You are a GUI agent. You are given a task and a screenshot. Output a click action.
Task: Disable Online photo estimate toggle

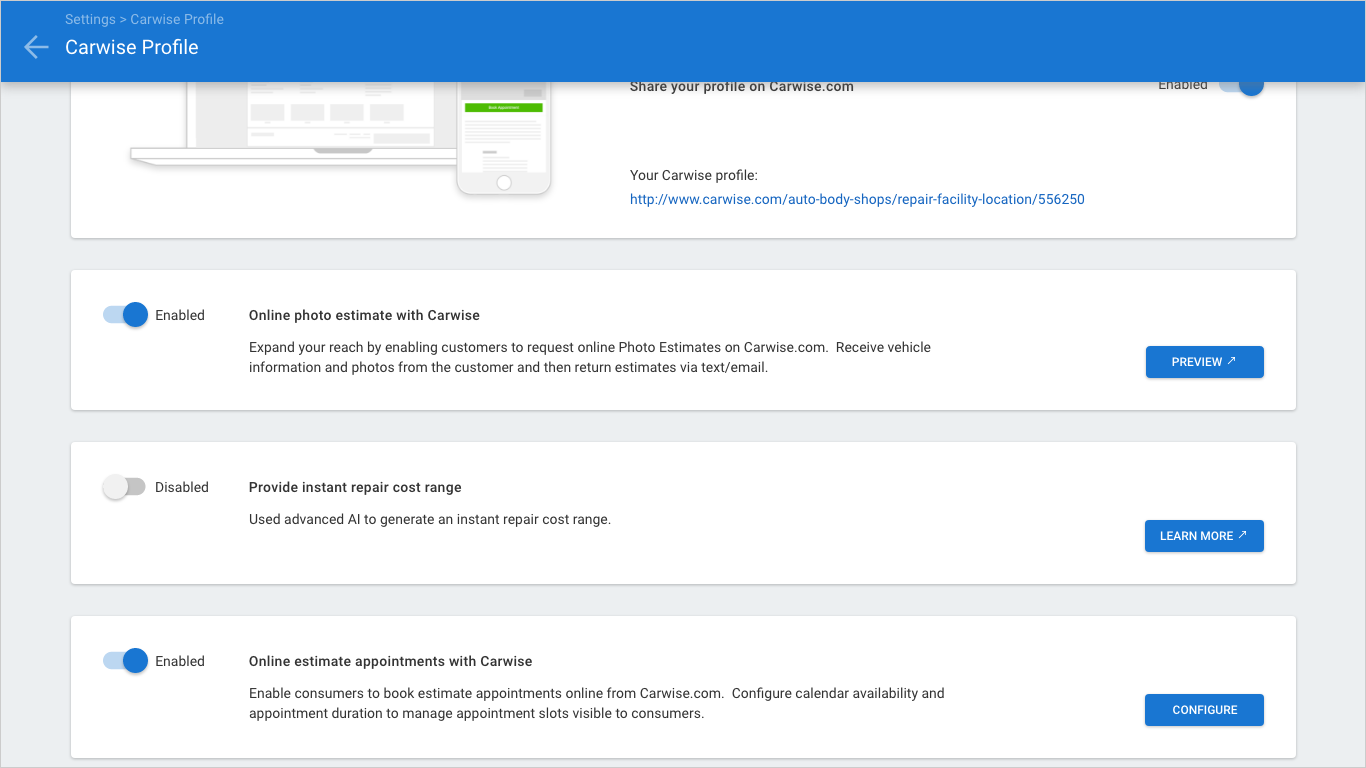(125, 315)
